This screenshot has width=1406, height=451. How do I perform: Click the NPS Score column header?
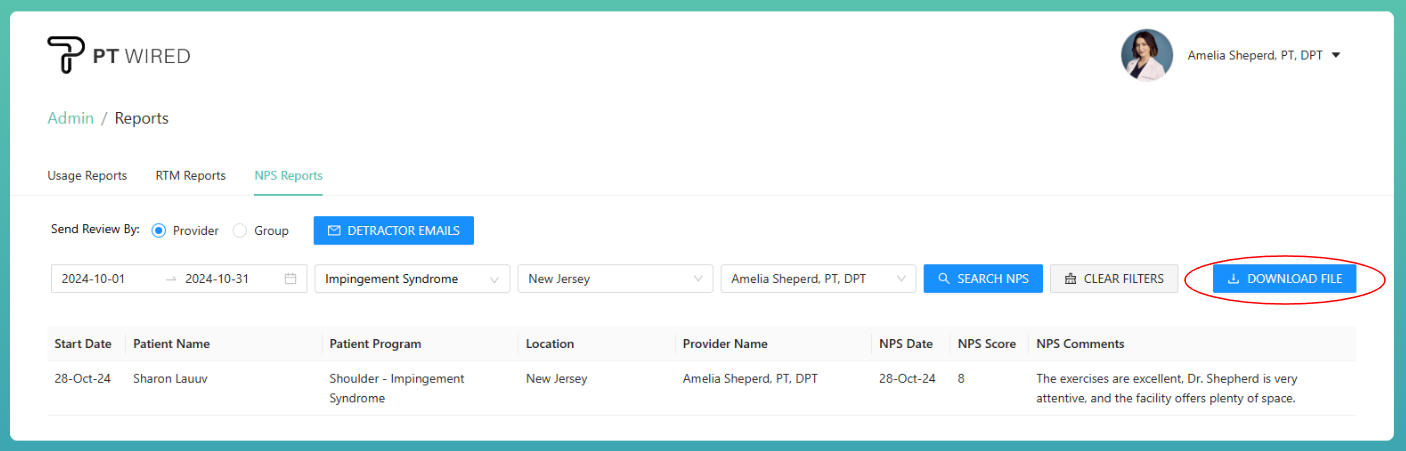[986, 344]
